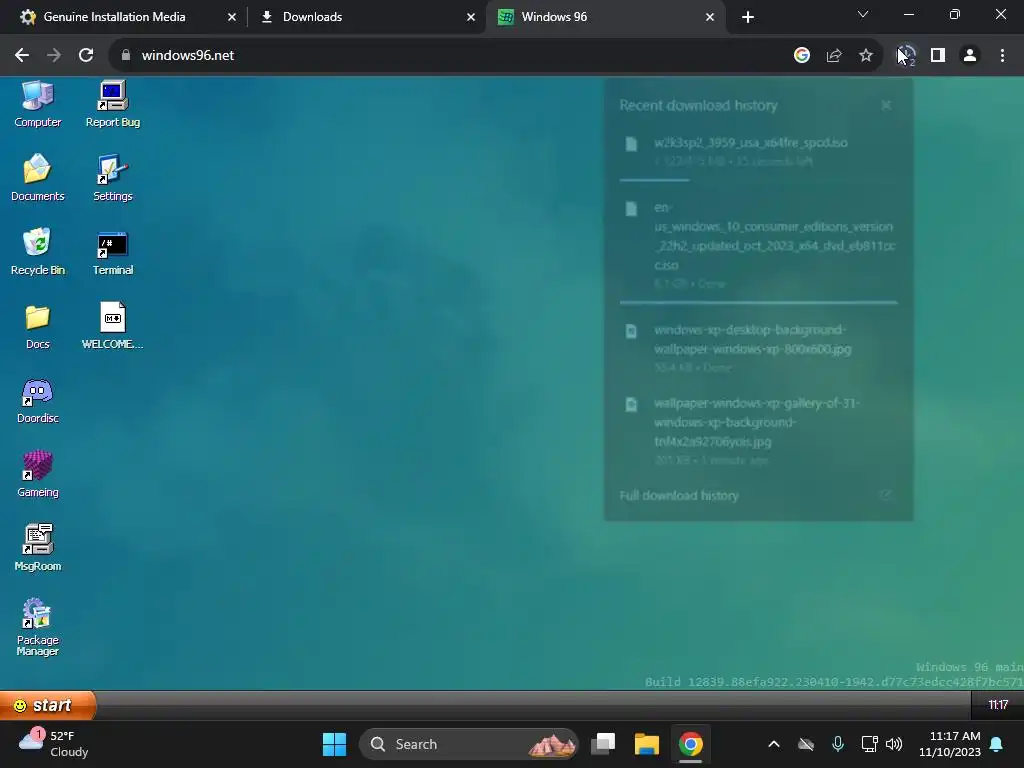
Task: Go back with the browser back arrow
Action: [x=22, y=56]
